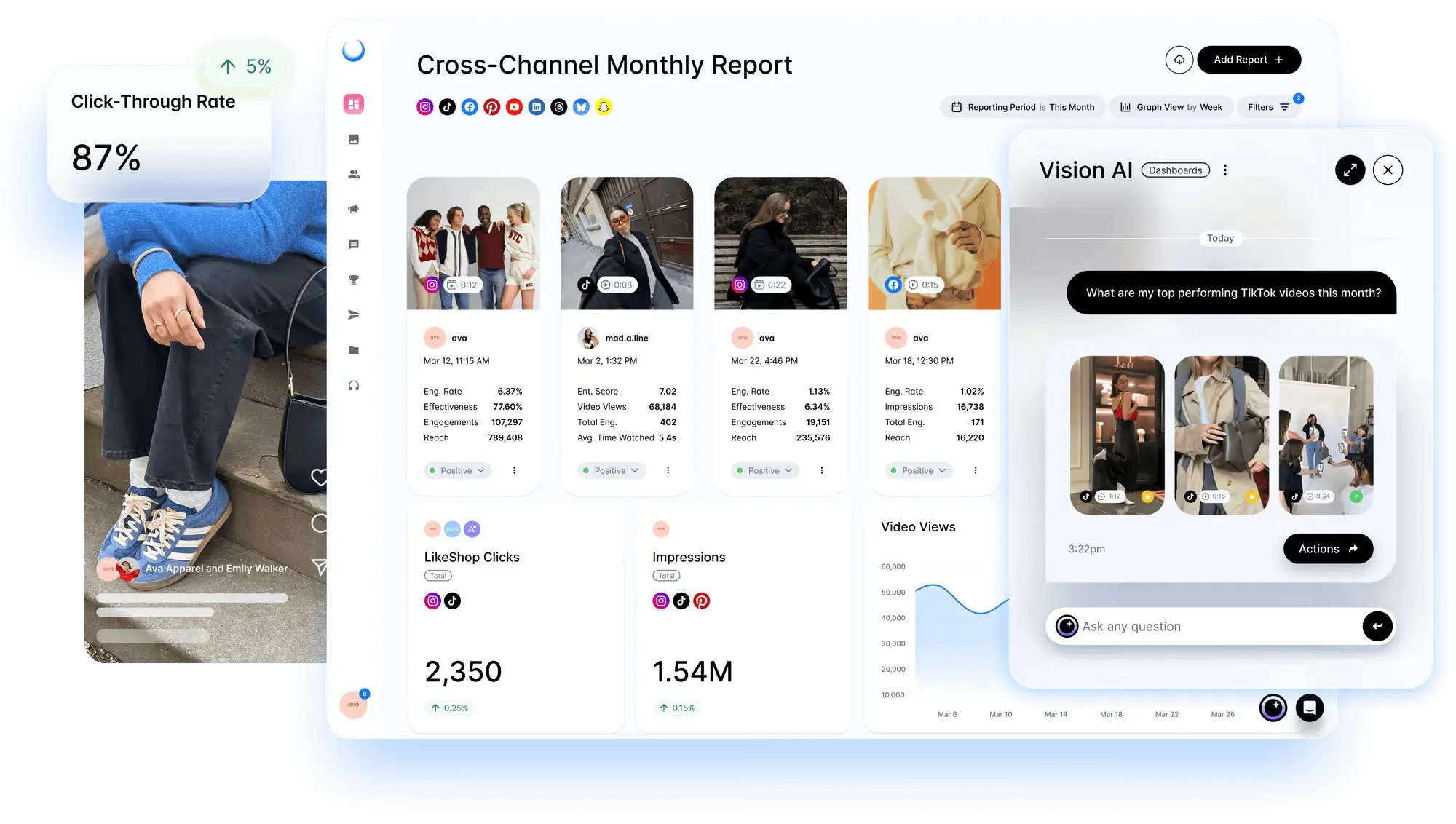Click the 5% increase badge on Click-Through Rate
Viewport: 1456px width, 824px height.
[245, 67]
